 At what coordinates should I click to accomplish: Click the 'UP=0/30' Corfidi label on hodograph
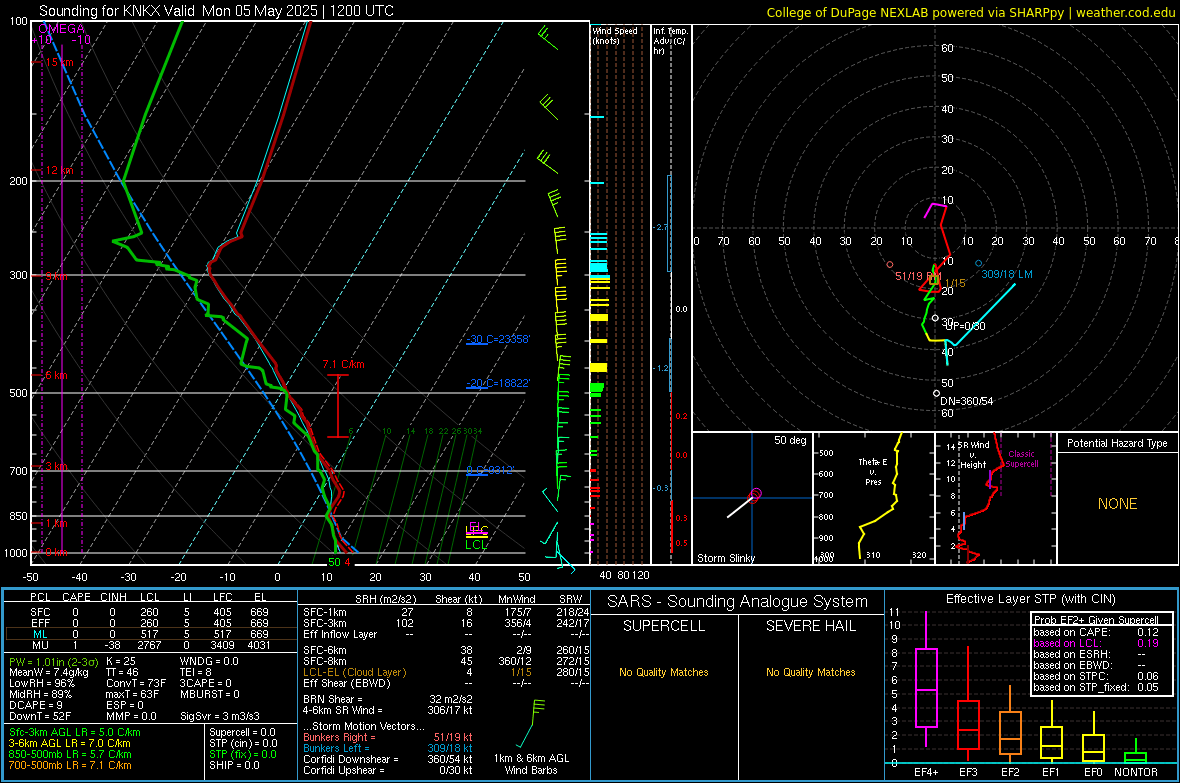965,326
